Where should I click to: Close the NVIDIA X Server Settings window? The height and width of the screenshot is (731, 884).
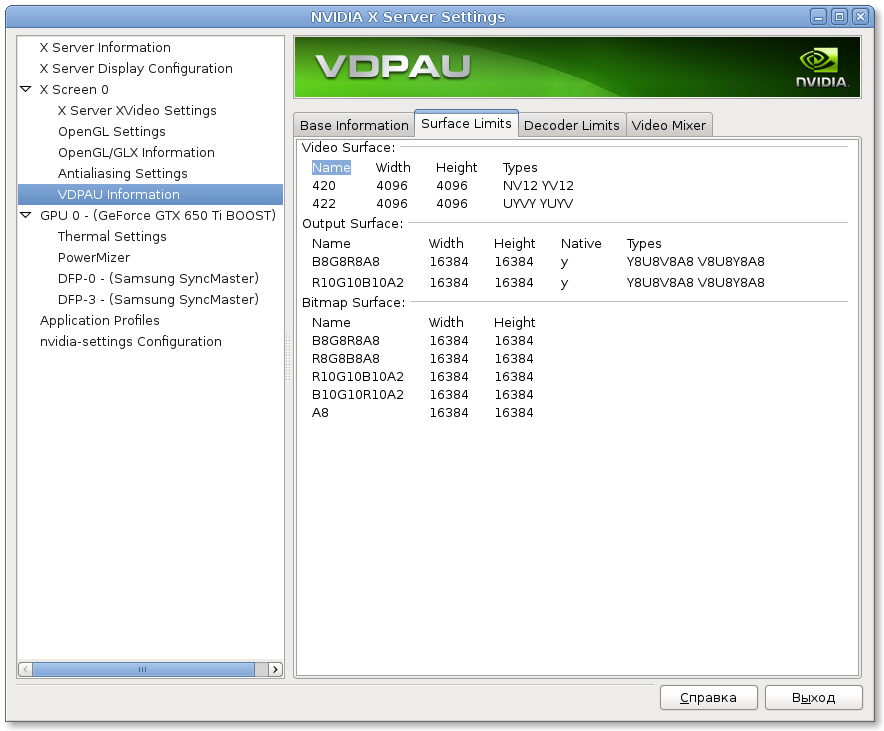tap(860, 17)
